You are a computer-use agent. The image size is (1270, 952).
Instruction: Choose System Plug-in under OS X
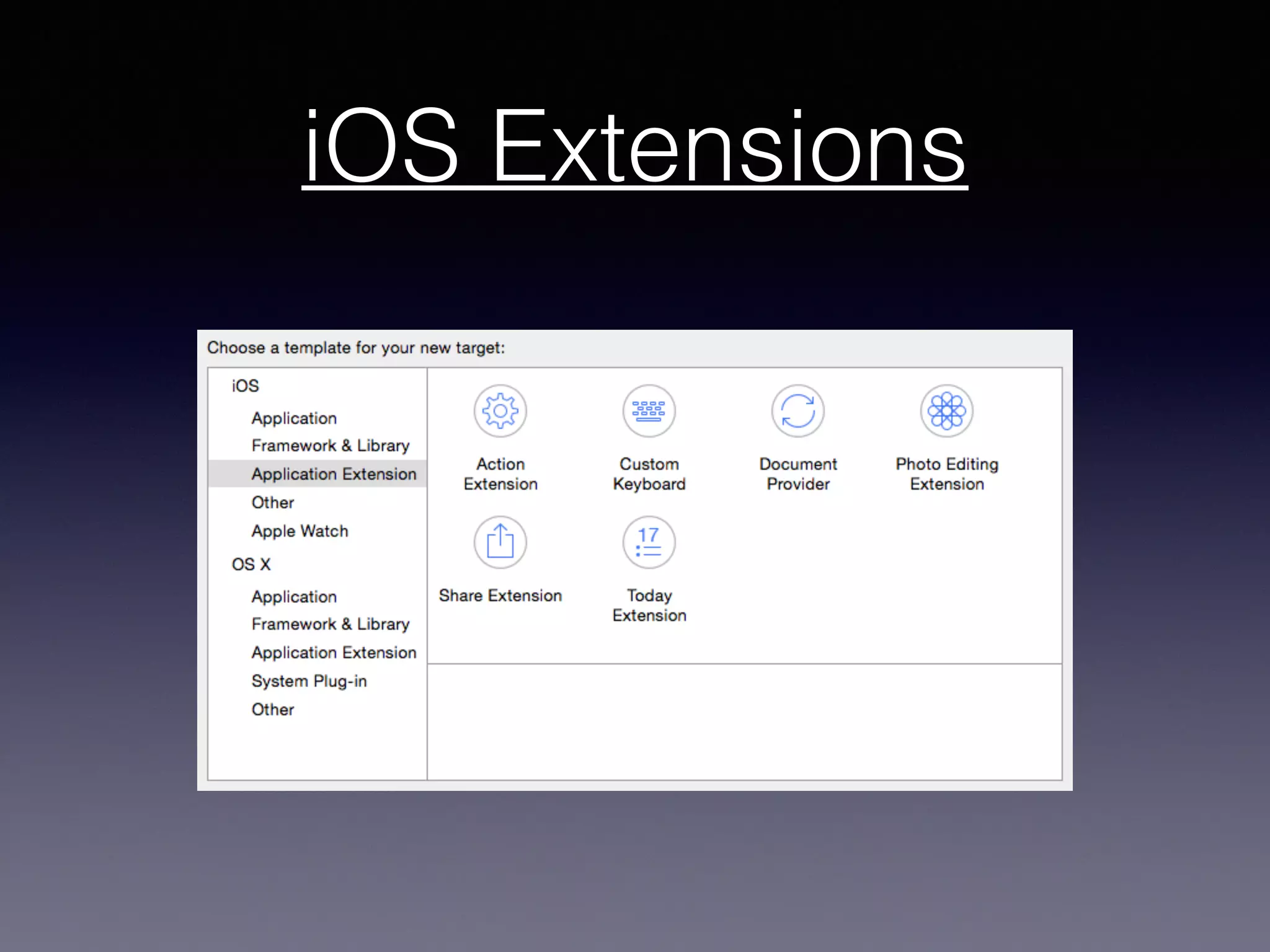309,681
